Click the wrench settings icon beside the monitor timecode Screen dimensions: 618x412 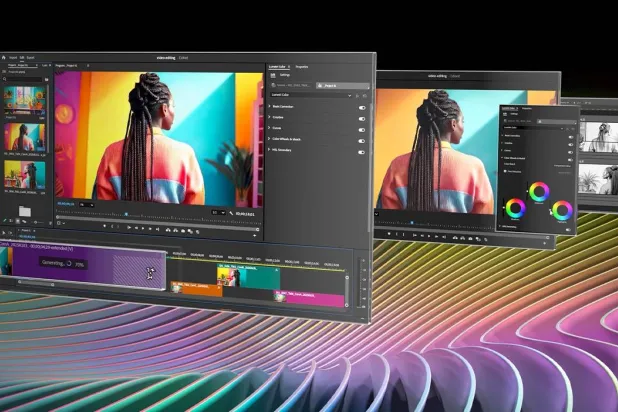pos(231,213)
